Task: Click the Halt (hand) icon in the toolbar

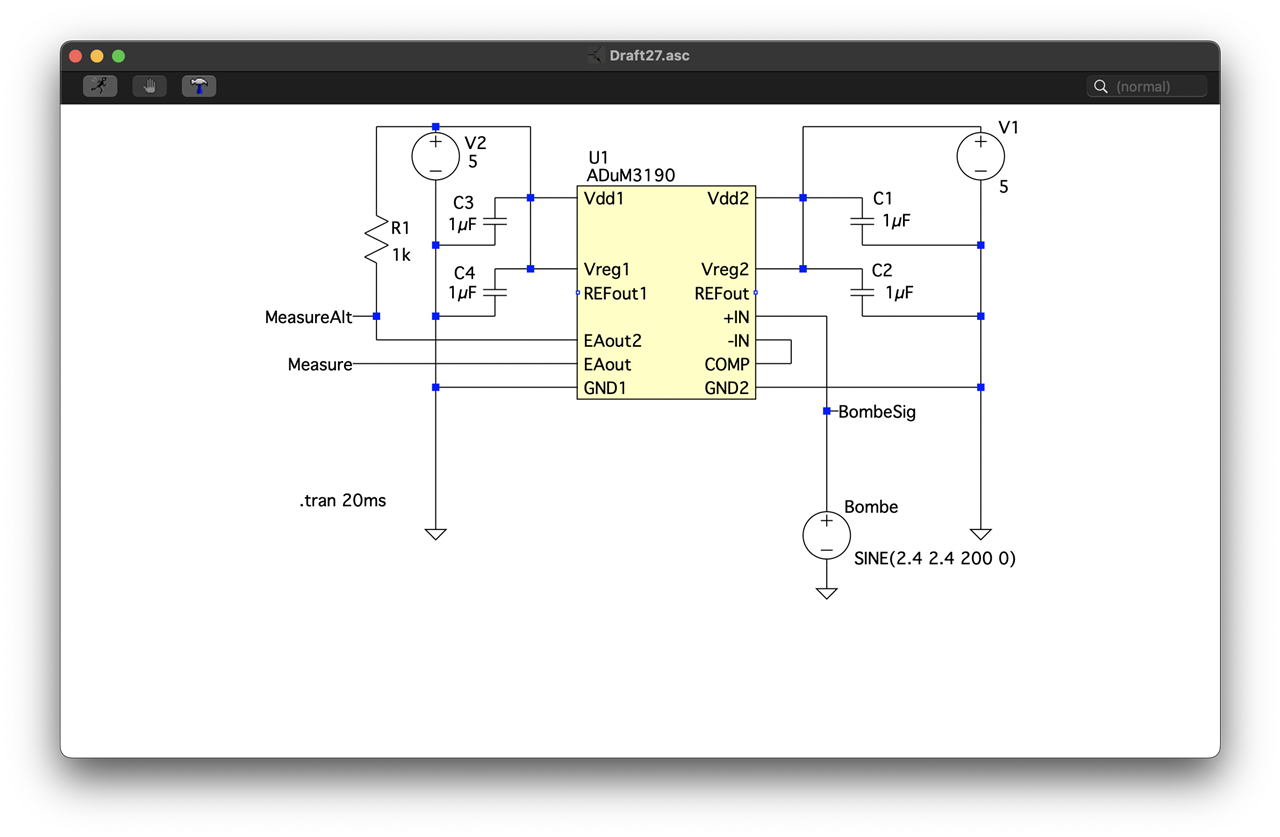Action: (x=150, y=86)
